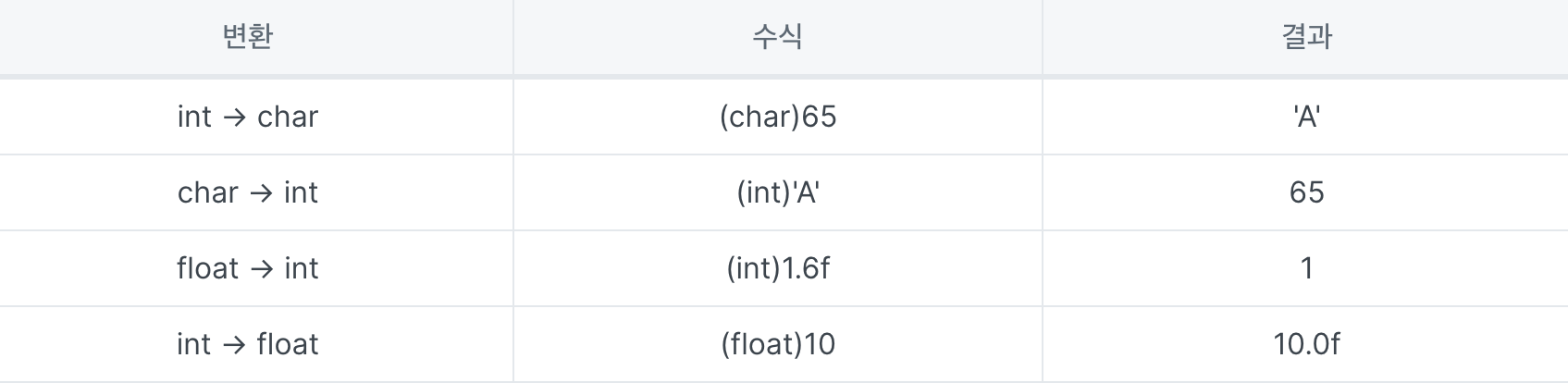
Task: Click the 결과 column header
Action: (x=1305, y=37)
